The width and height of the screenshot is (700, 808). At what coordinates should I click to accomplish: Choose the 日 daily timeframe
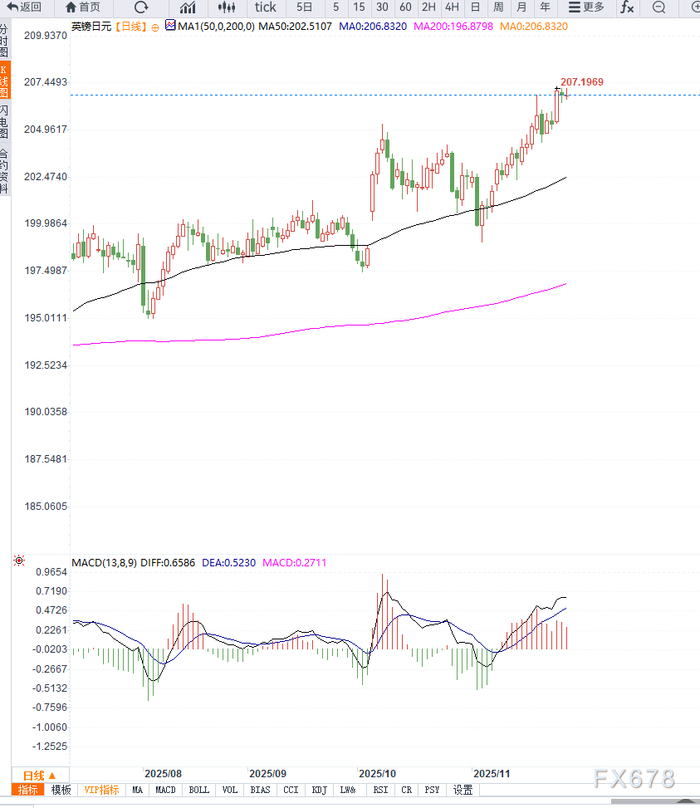tap(475, 7)
